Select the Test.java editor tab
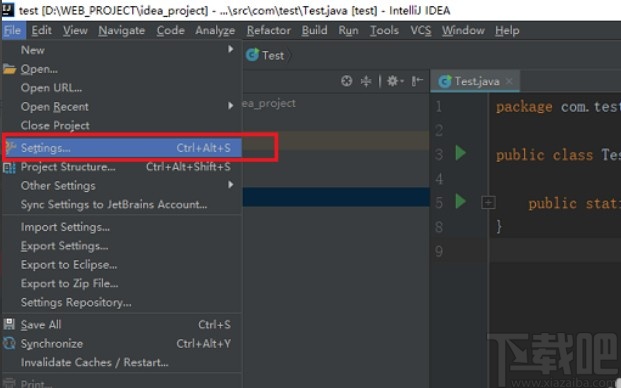This screenshot has width=621, height=388. (x=476, y=82)
